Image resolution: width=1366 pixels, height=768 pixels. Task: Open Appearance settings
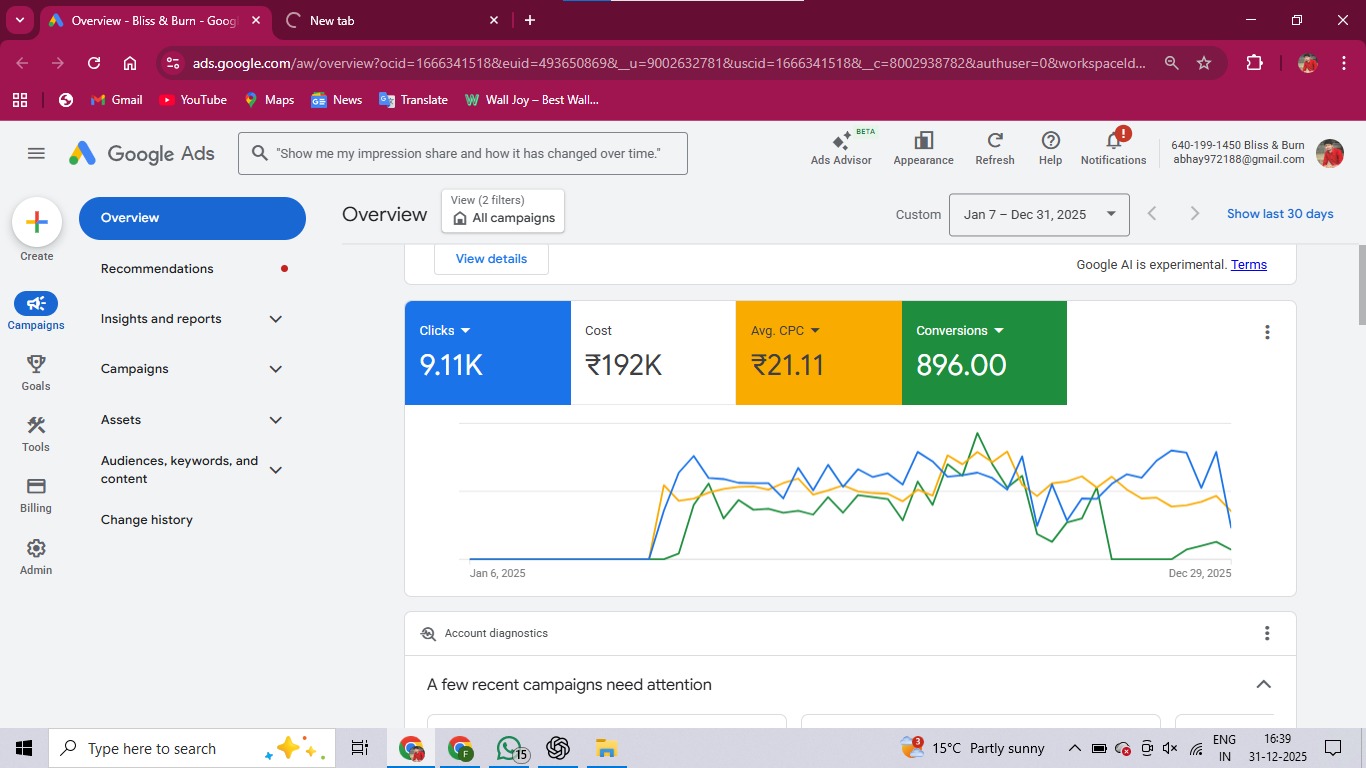[x=923, y=148]
